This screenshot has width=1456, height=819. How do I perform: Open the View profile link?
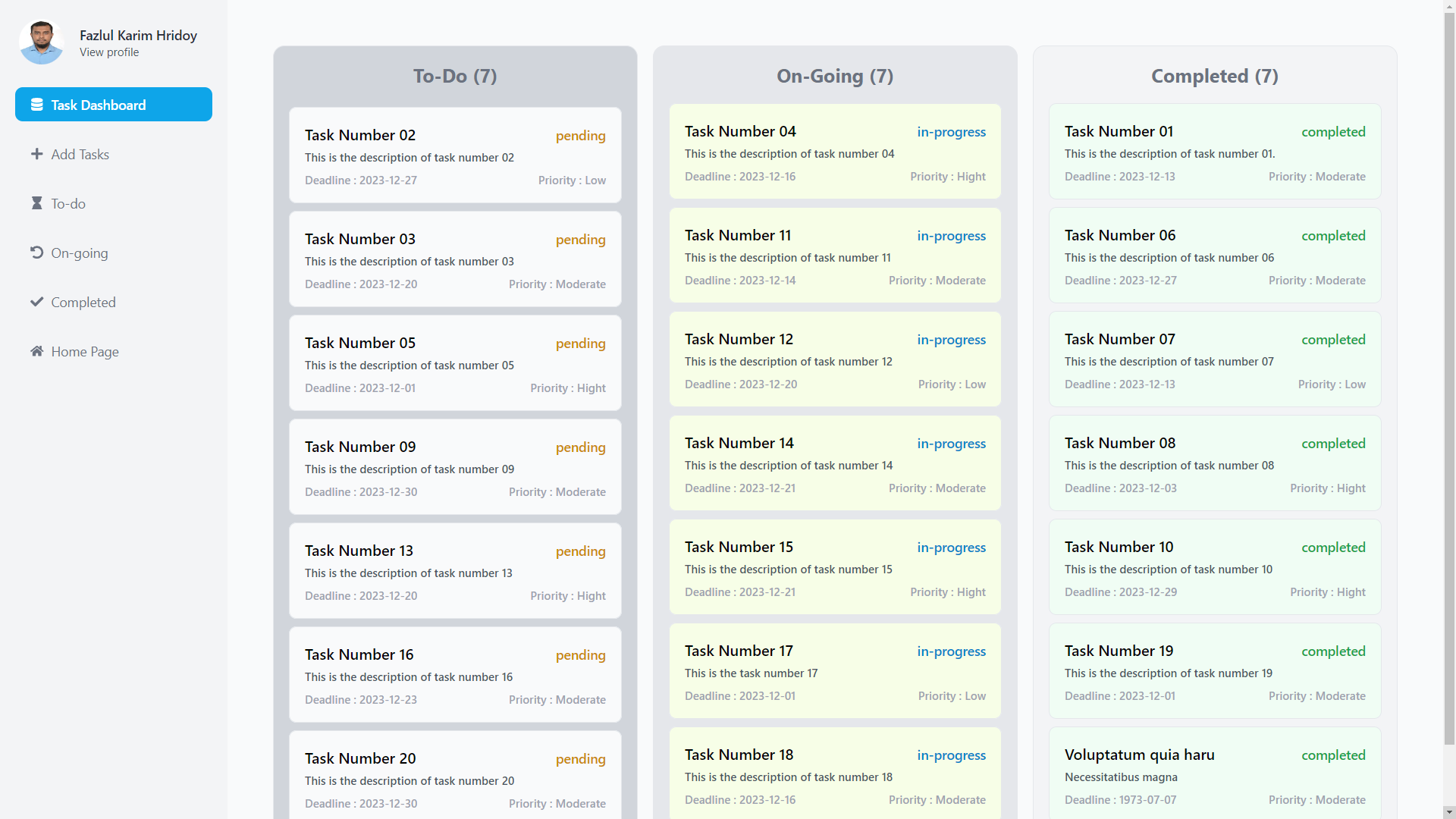(108, 52)
